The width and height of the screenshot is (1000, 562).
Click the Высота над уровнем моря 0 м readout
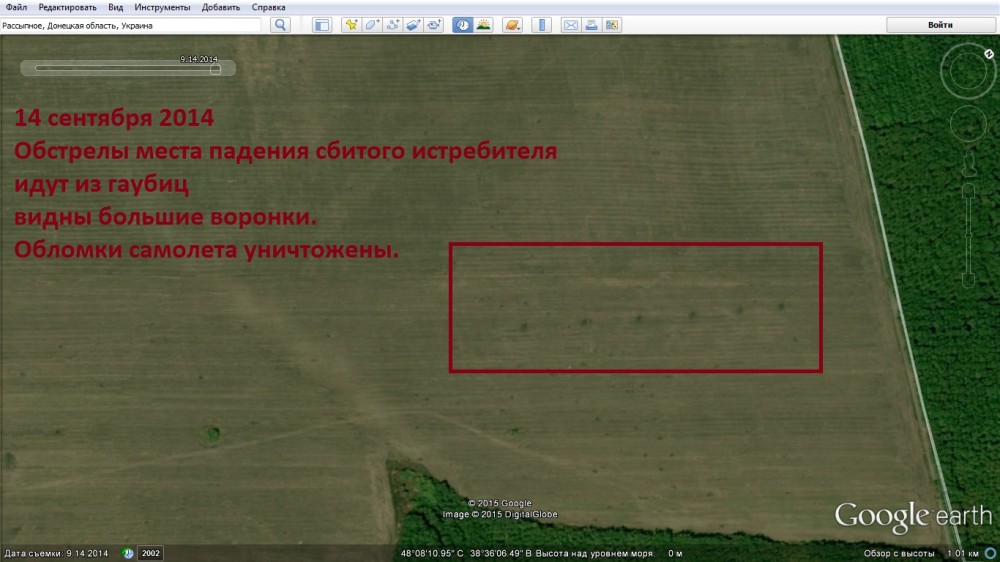point(609,553)
